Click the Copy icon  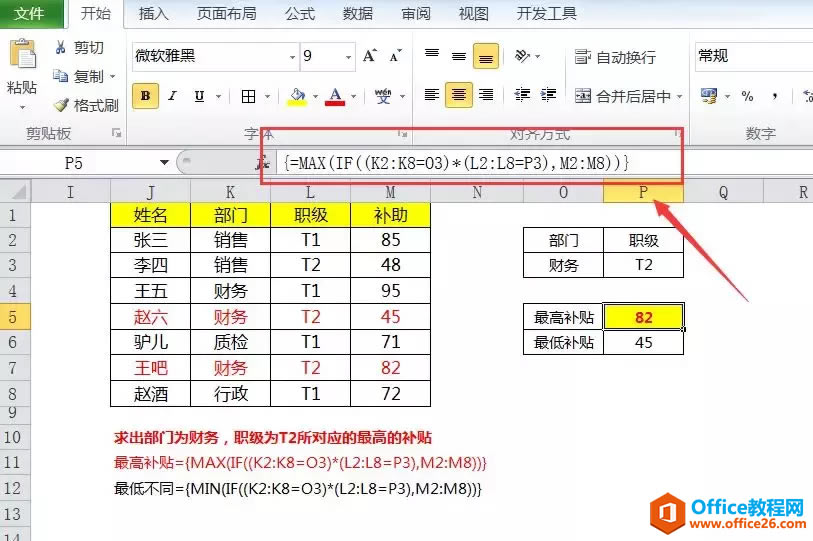60,76
